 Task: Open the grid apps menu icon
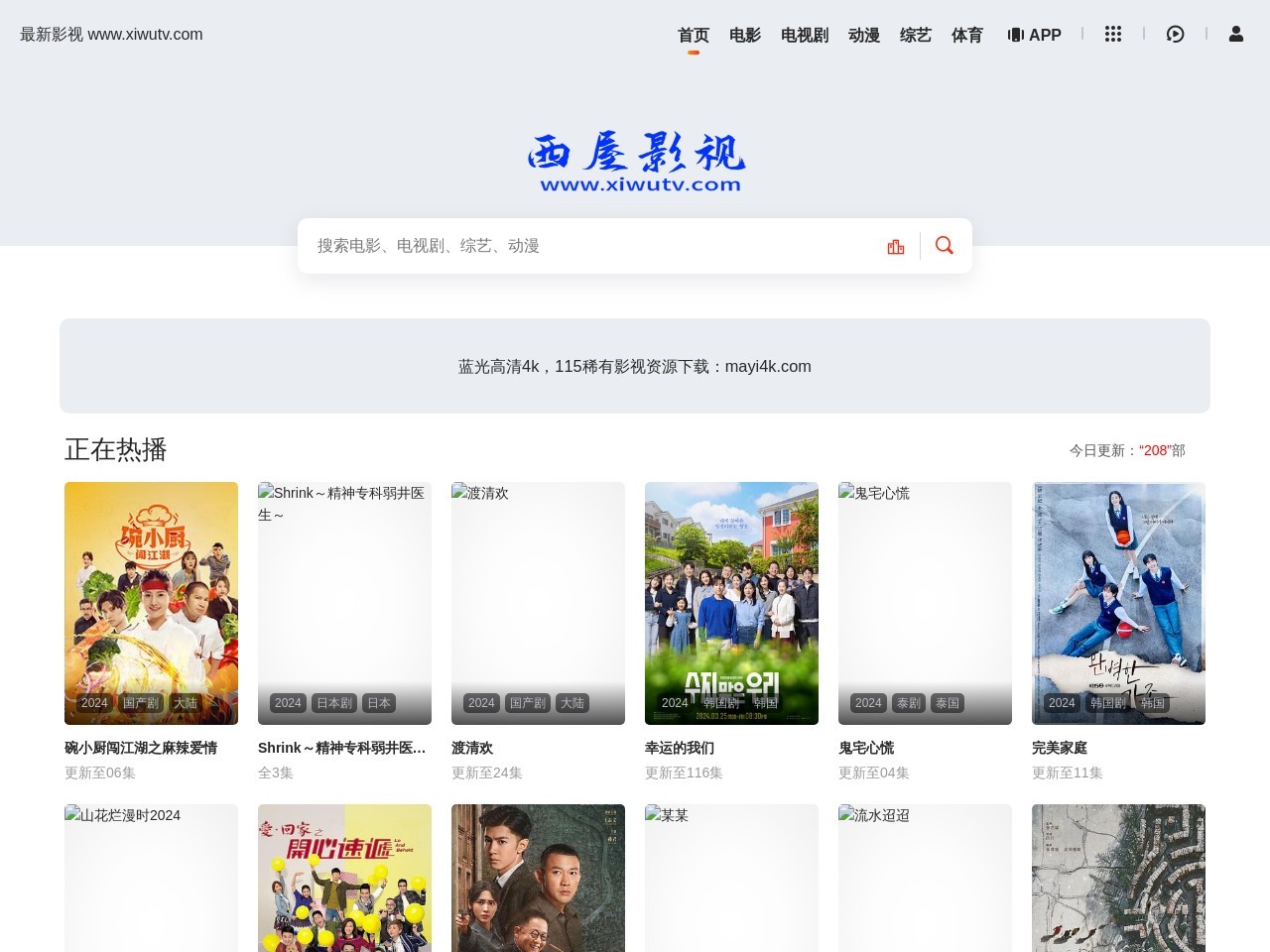point(1113,34)
